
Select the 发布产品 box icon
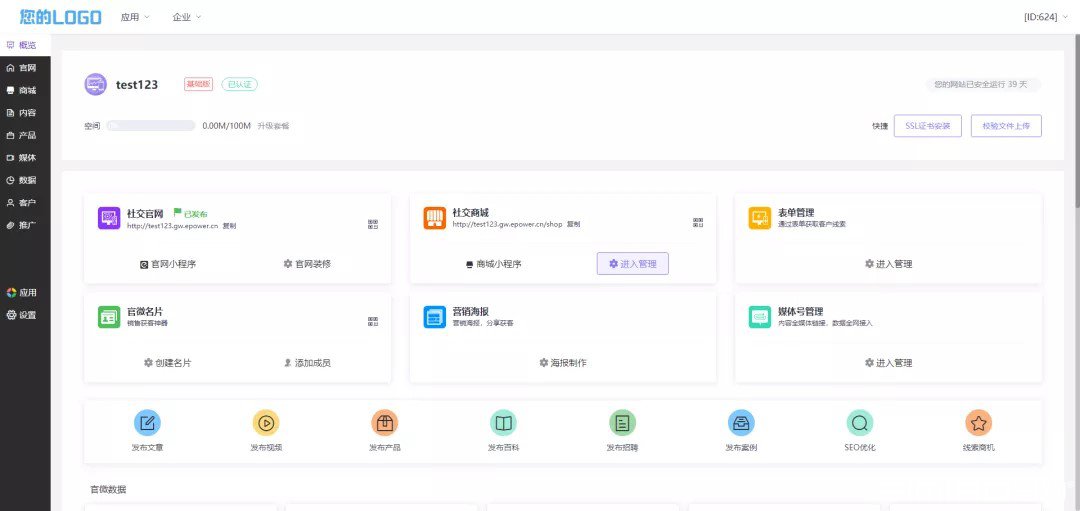tap(384, 423)
